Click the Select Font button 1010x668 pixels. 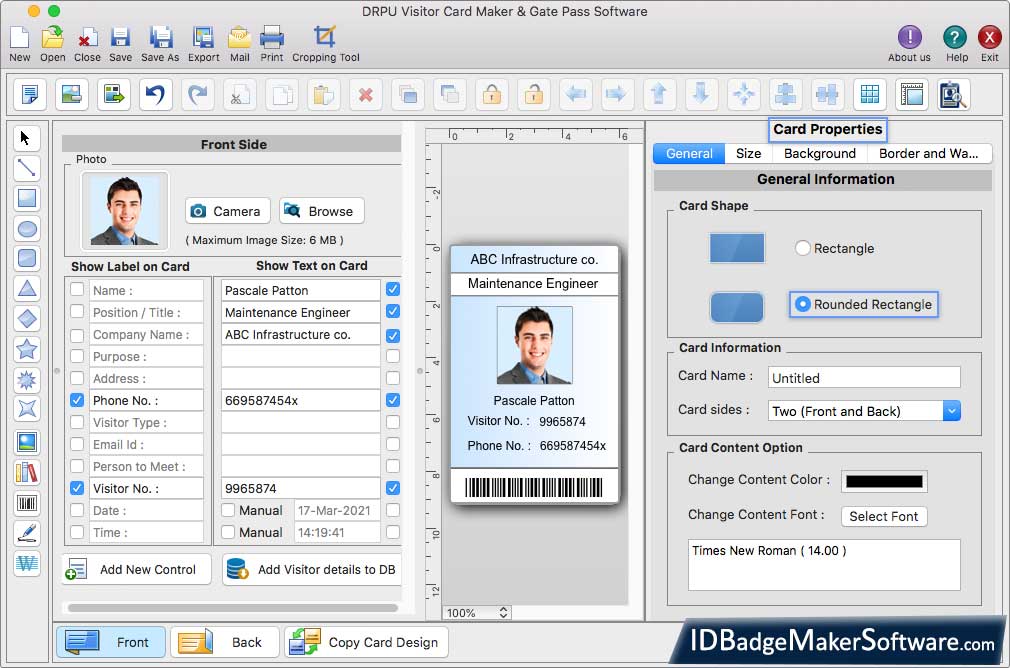click(884, 516)
